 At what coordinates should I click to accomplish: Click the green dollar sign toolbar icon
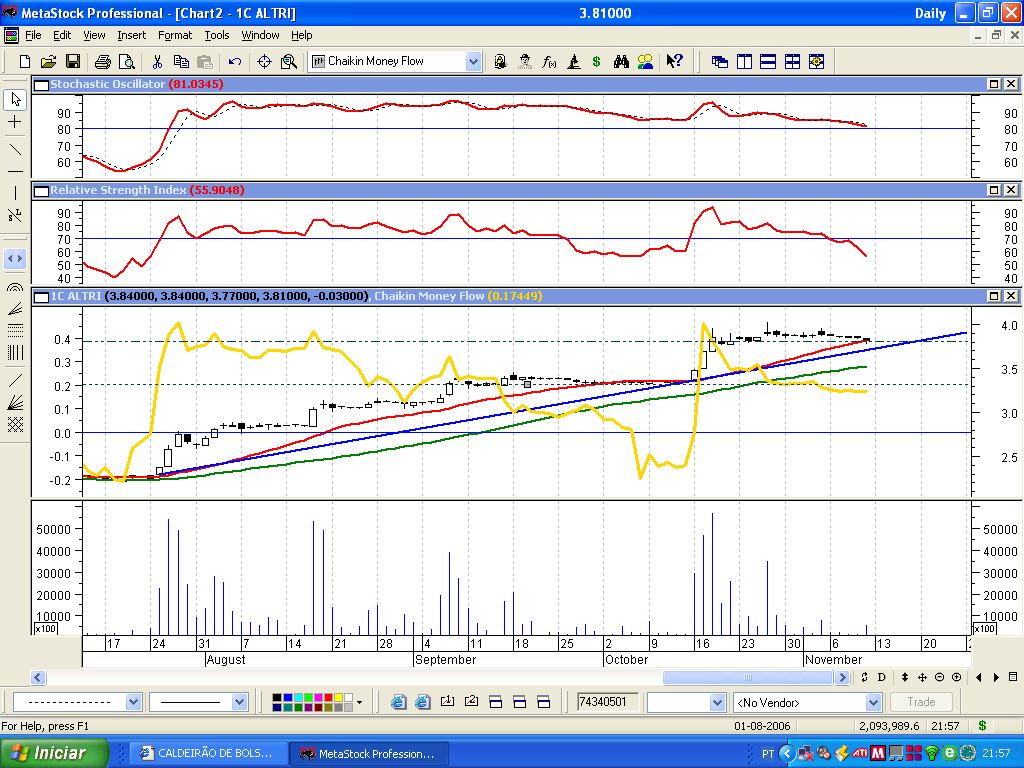596,61
